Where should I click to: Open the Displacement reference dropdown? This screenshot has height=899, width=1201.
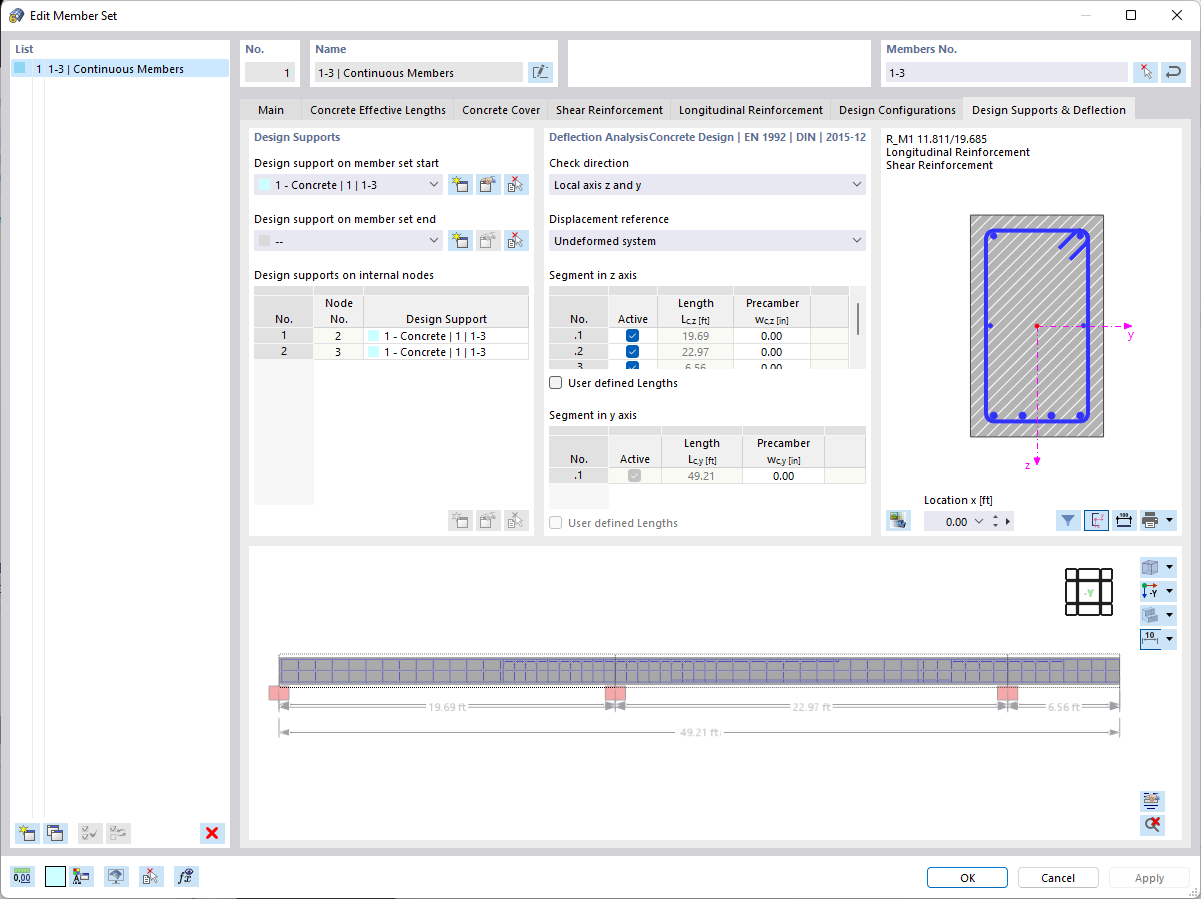coord(857,241)
